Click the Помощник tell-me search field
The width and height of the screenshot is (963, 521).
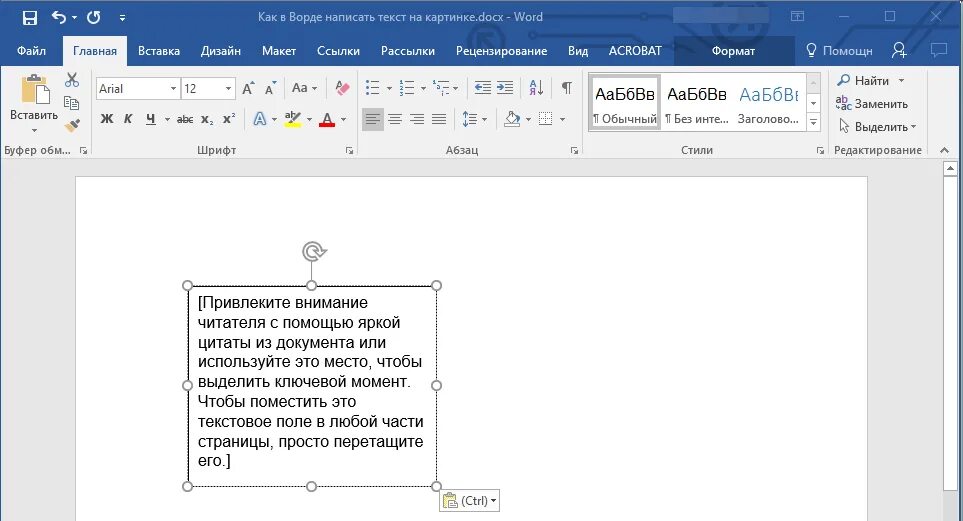click(839, 51)
